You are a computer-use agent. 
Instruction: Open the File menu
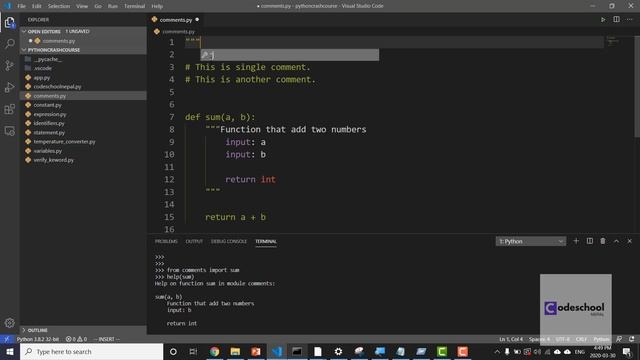click(22, 6)
